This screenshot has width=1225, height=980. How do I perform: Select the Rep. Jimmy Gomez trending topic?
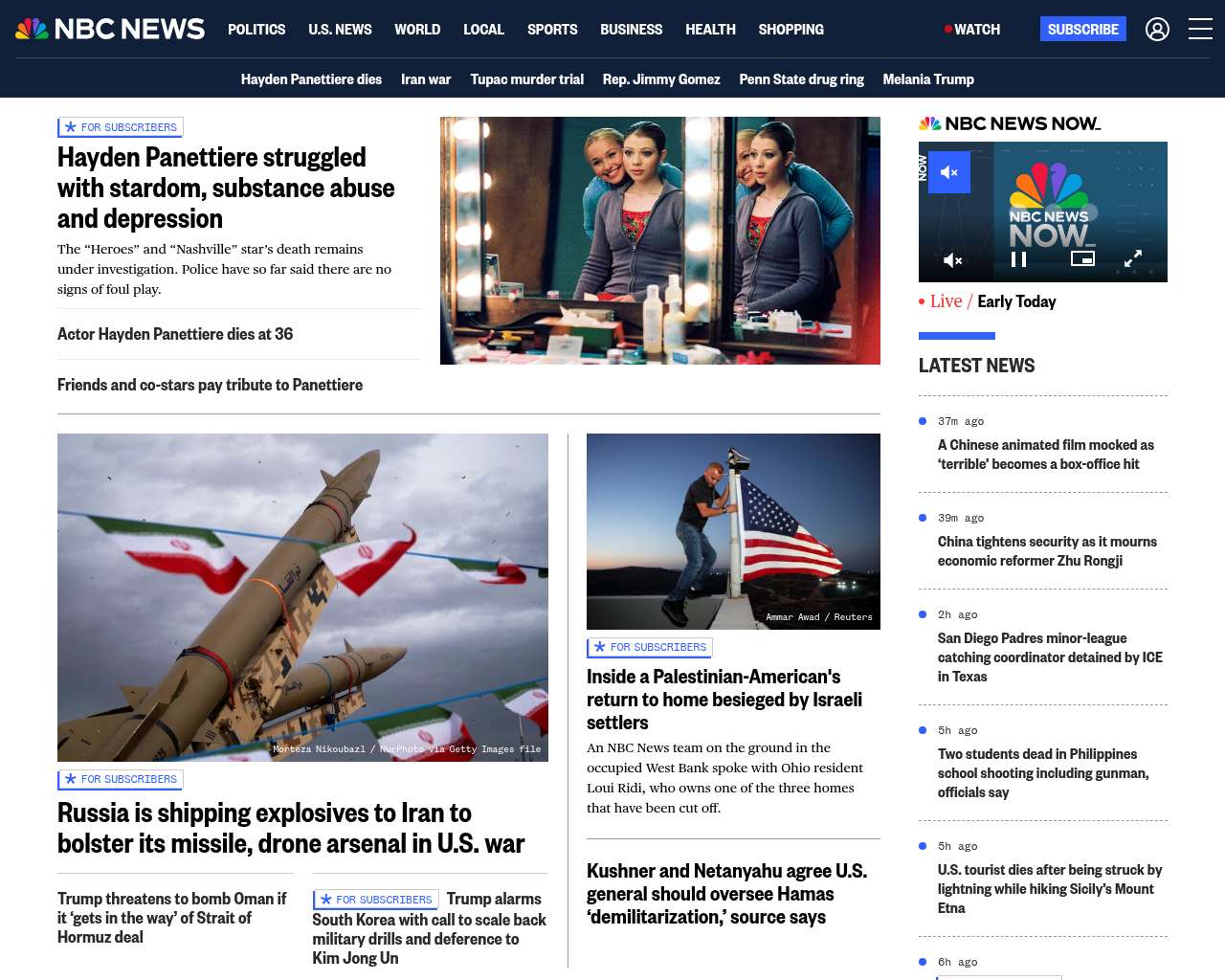[x=661, y=79]
